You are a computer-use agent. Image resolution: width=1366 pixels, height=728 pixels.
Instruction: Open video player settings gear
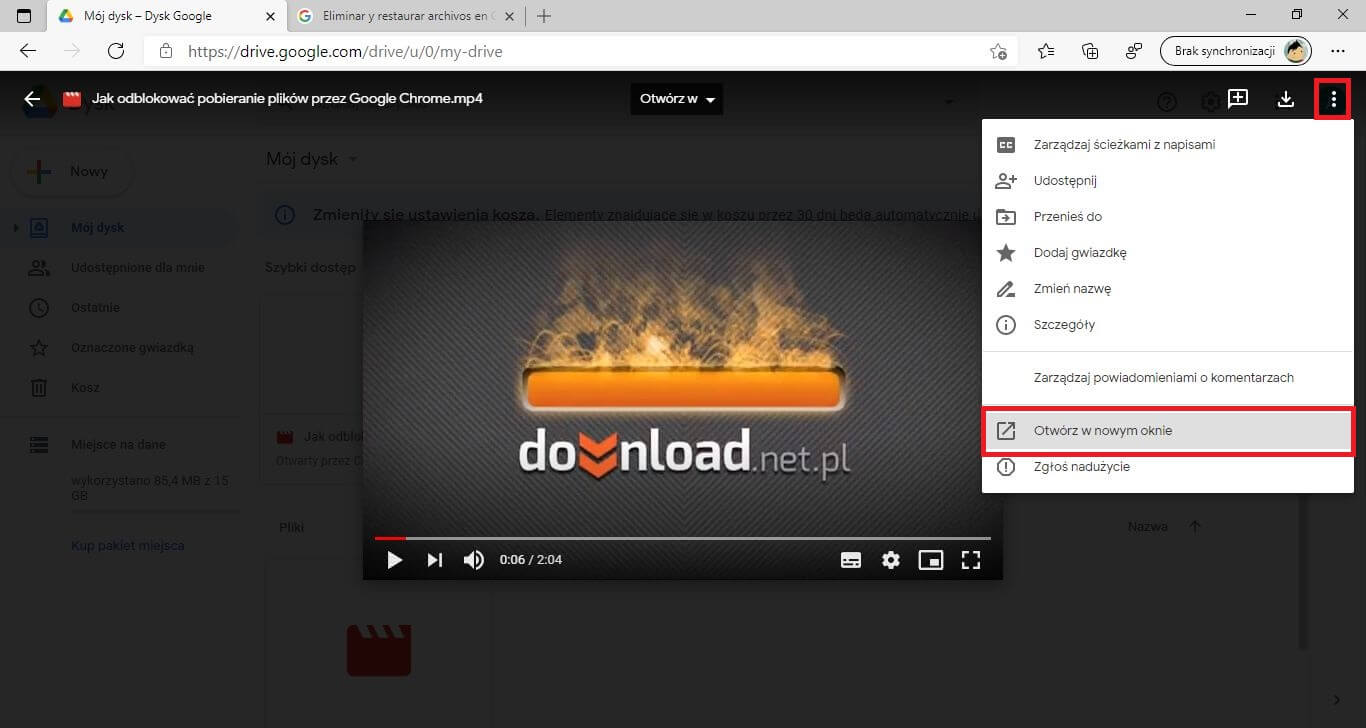pos(891,560)
